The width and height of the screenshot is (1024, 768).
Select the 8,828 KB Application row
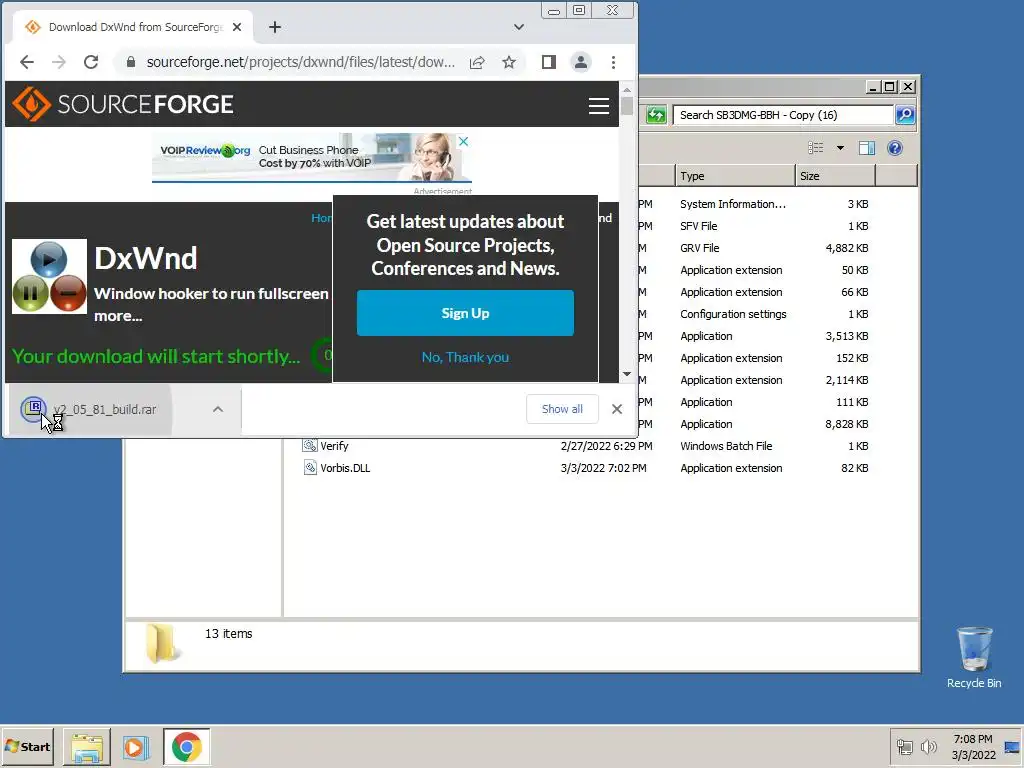coord(774,424)
